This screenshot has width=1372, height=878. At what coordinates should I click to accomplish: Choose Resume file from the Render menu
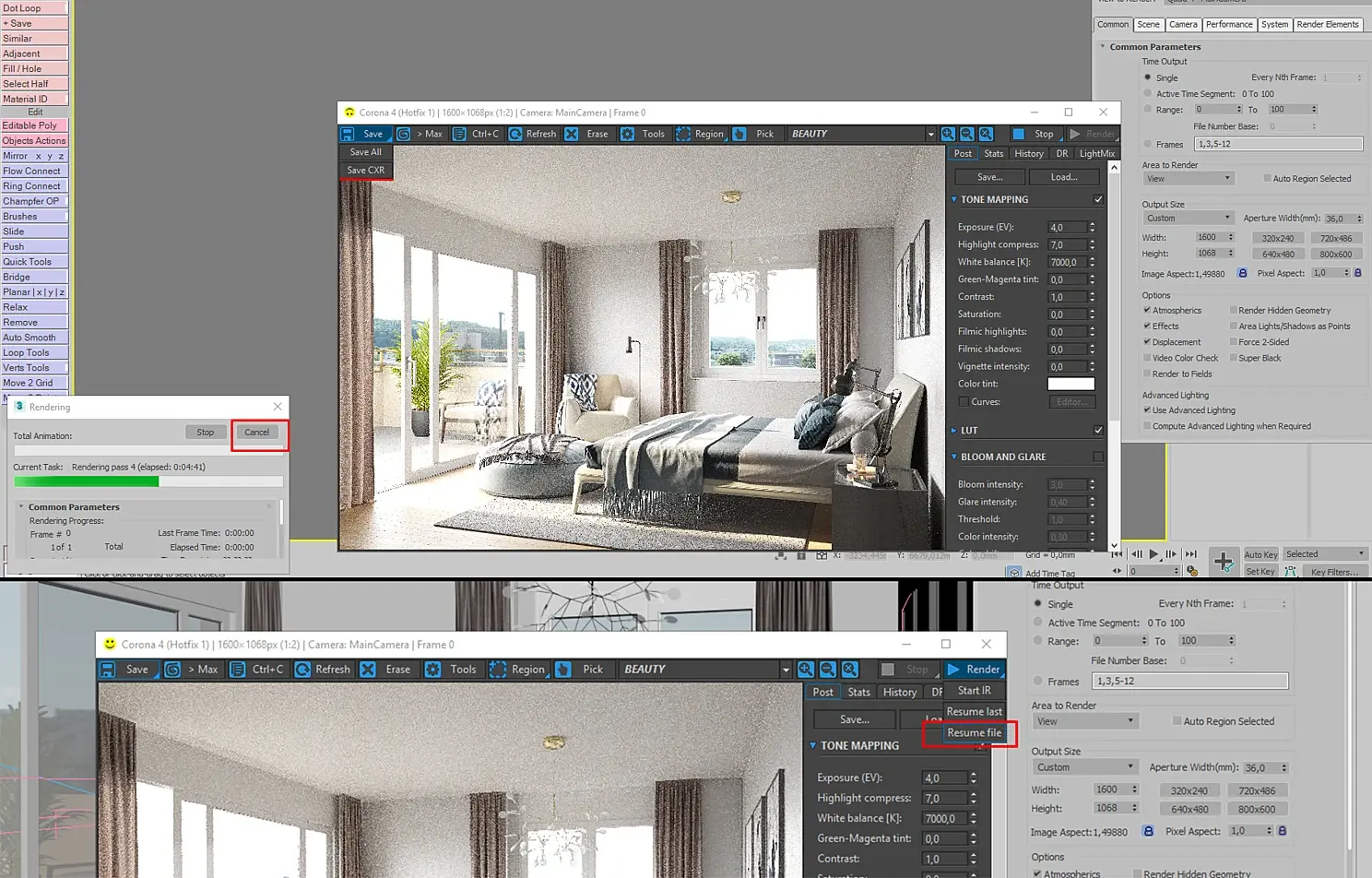click(x=974, y=733)
